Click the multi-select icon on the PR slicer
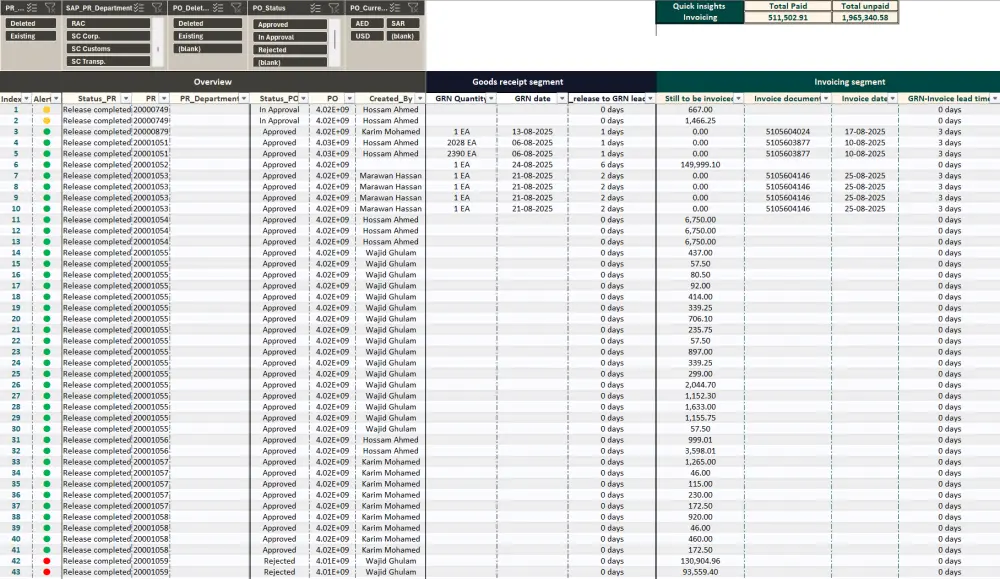The width and height of the screenshot is (1000, 579). [x=30, y=8]
